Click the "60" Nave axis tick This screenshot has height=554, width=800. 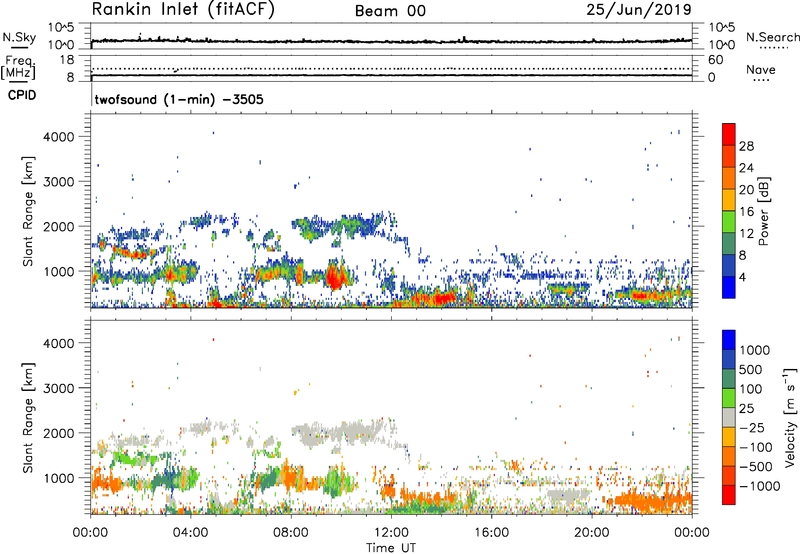tap(715, 60)
